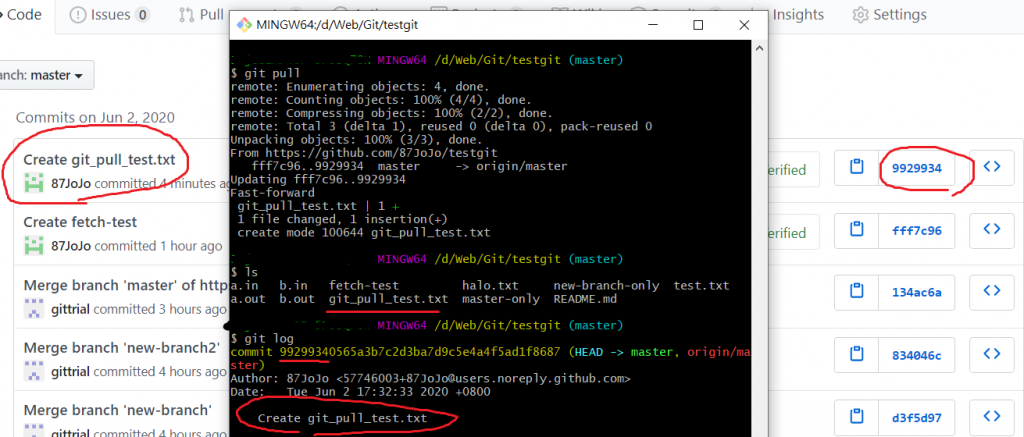This screenshot has height=437, width=1024.
Task: Click 'git pull' command line in terminal
Action: 266,73
